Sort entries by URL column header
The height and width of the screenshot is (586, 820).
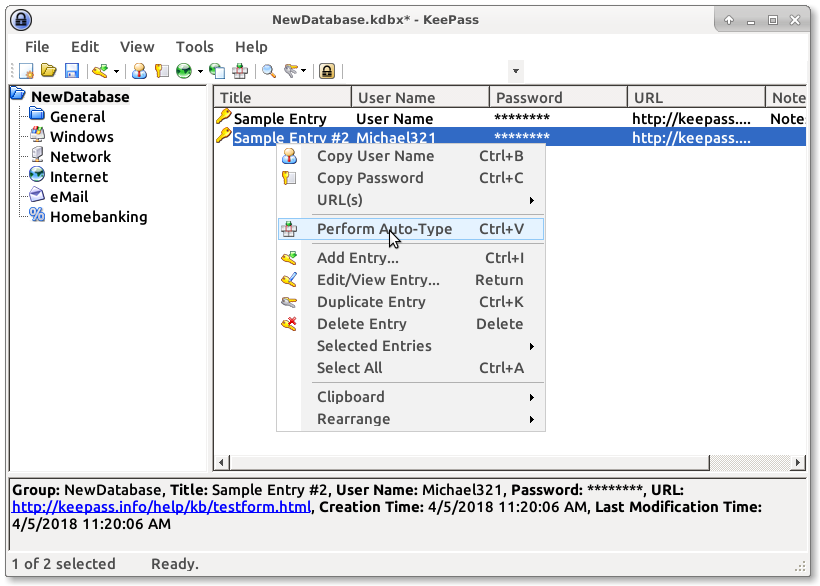pyautogui.click(x=697, y=97)
